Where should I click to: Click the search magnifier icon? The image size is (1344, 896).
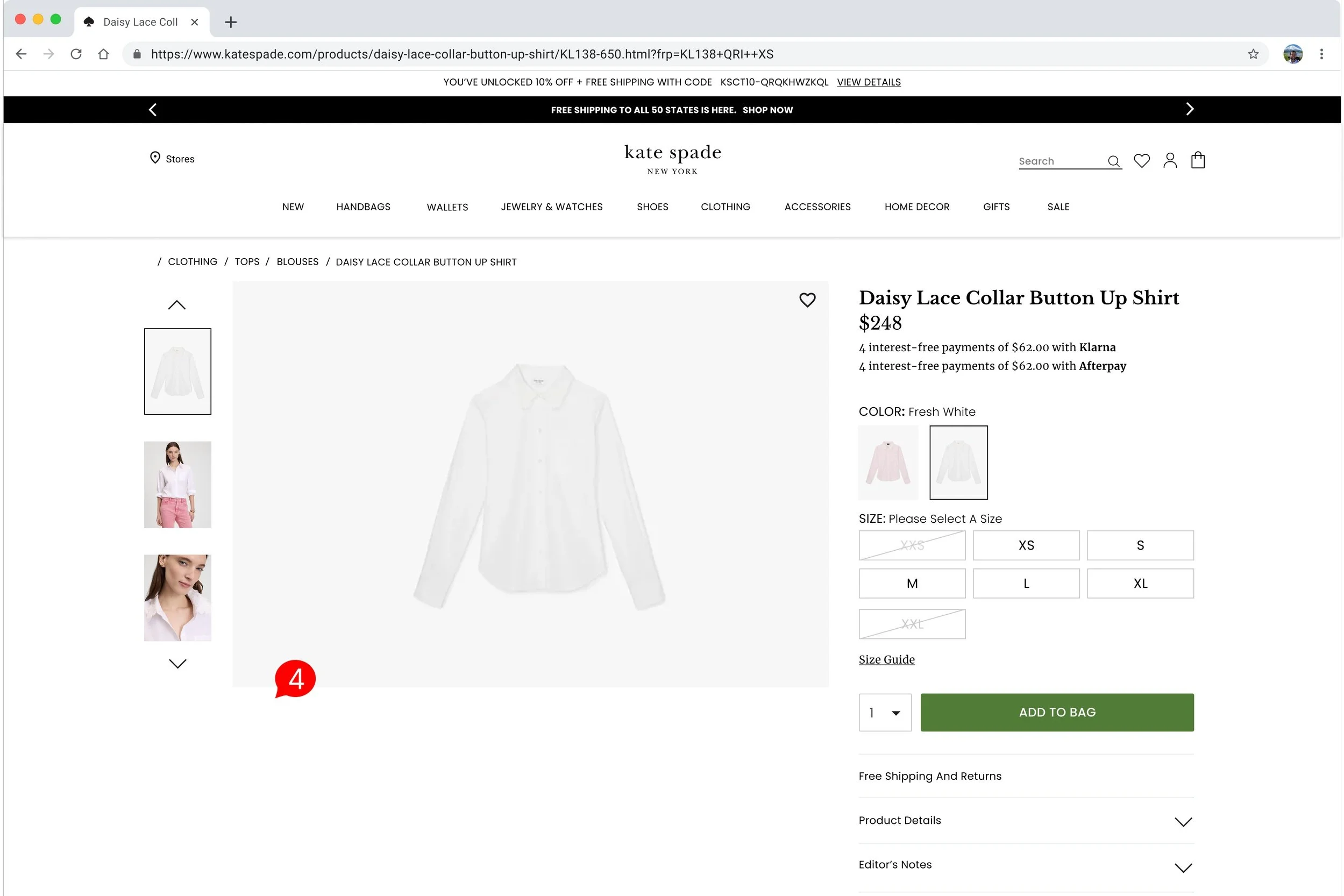[x=1113, y=161]
